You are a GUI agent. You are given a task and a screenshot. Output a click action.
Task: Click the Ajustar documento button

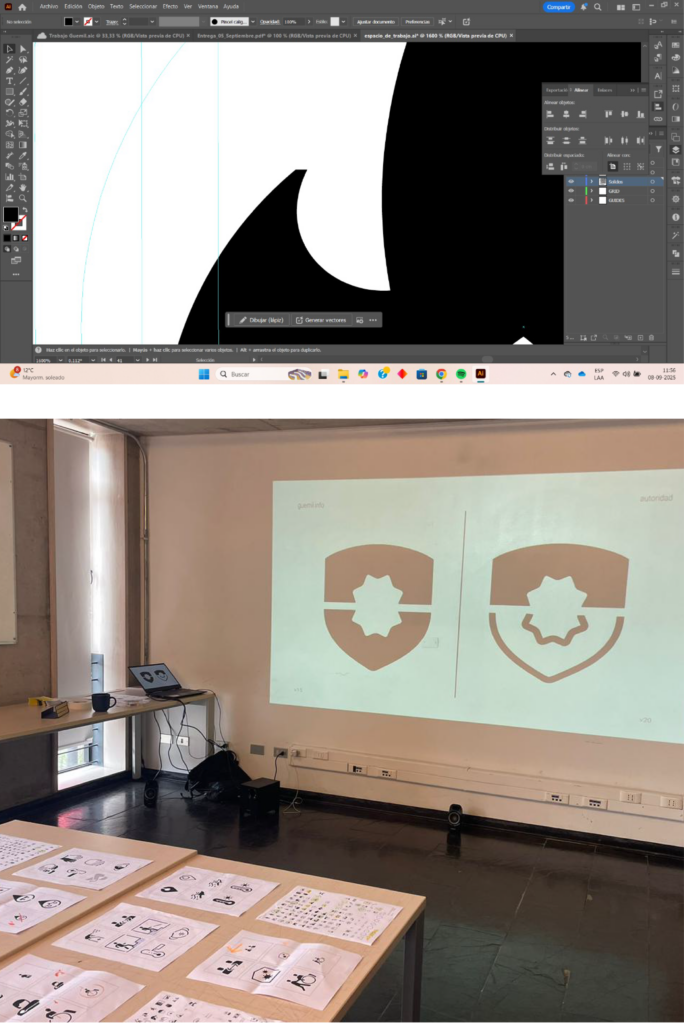pyautogui.click(x=376, y=21)
